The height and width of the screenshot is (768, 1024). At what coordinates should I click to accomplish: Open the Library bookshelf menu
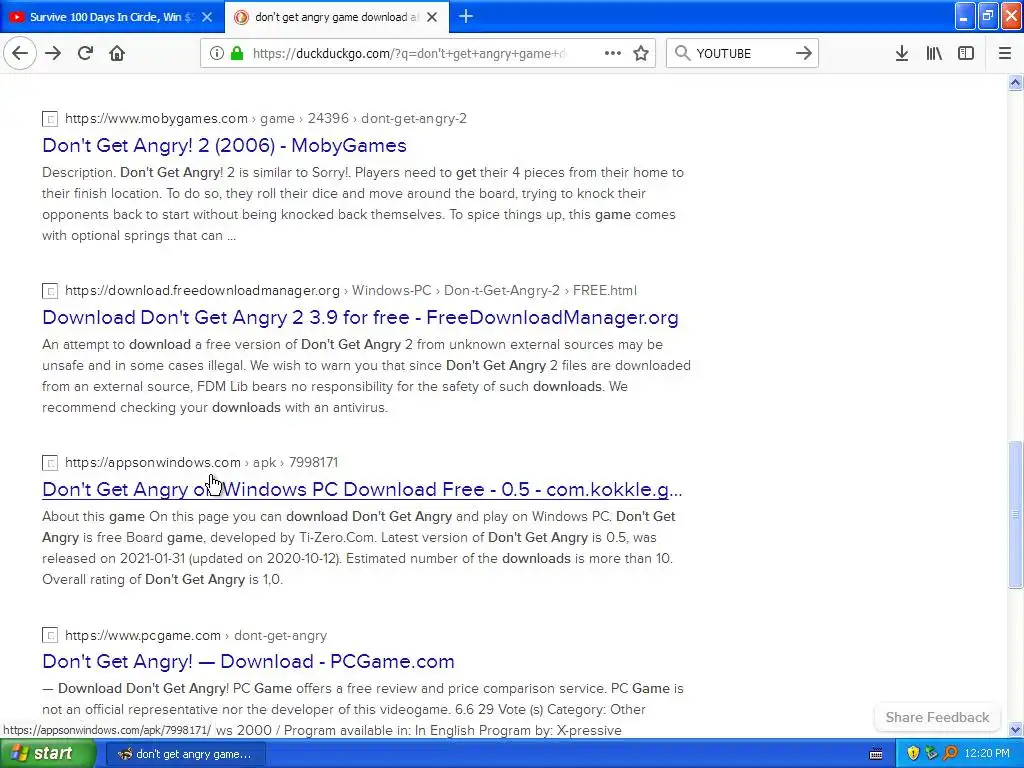point(934,53)
